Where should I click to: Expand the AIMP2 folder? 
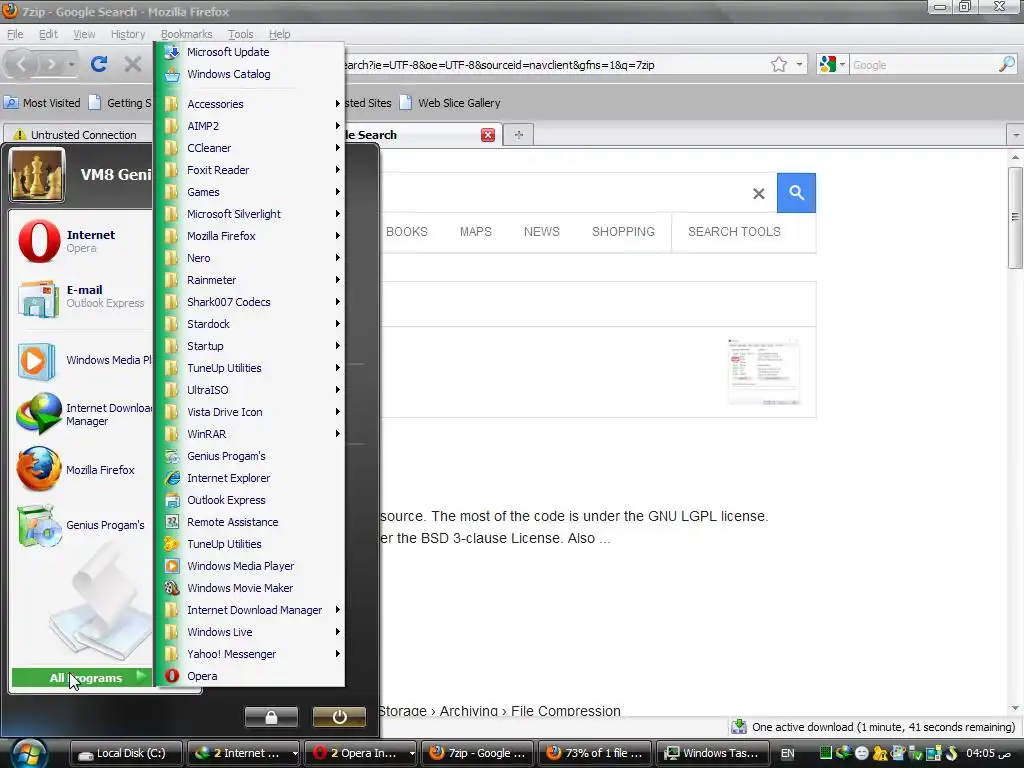coord(249,126)
